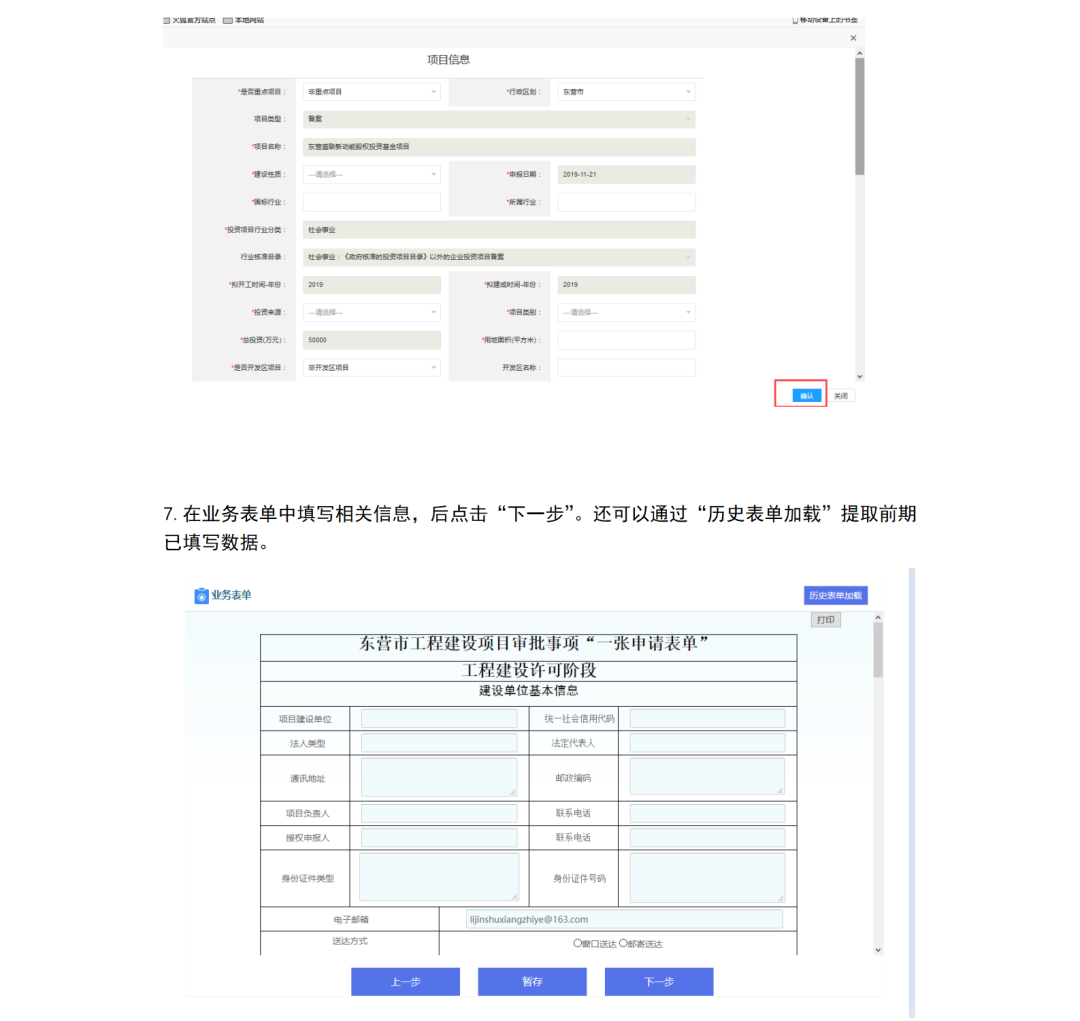Open the 是否重点项目 dropdown
Viewport: 1080px width, 1021px height.
point(372,92)
